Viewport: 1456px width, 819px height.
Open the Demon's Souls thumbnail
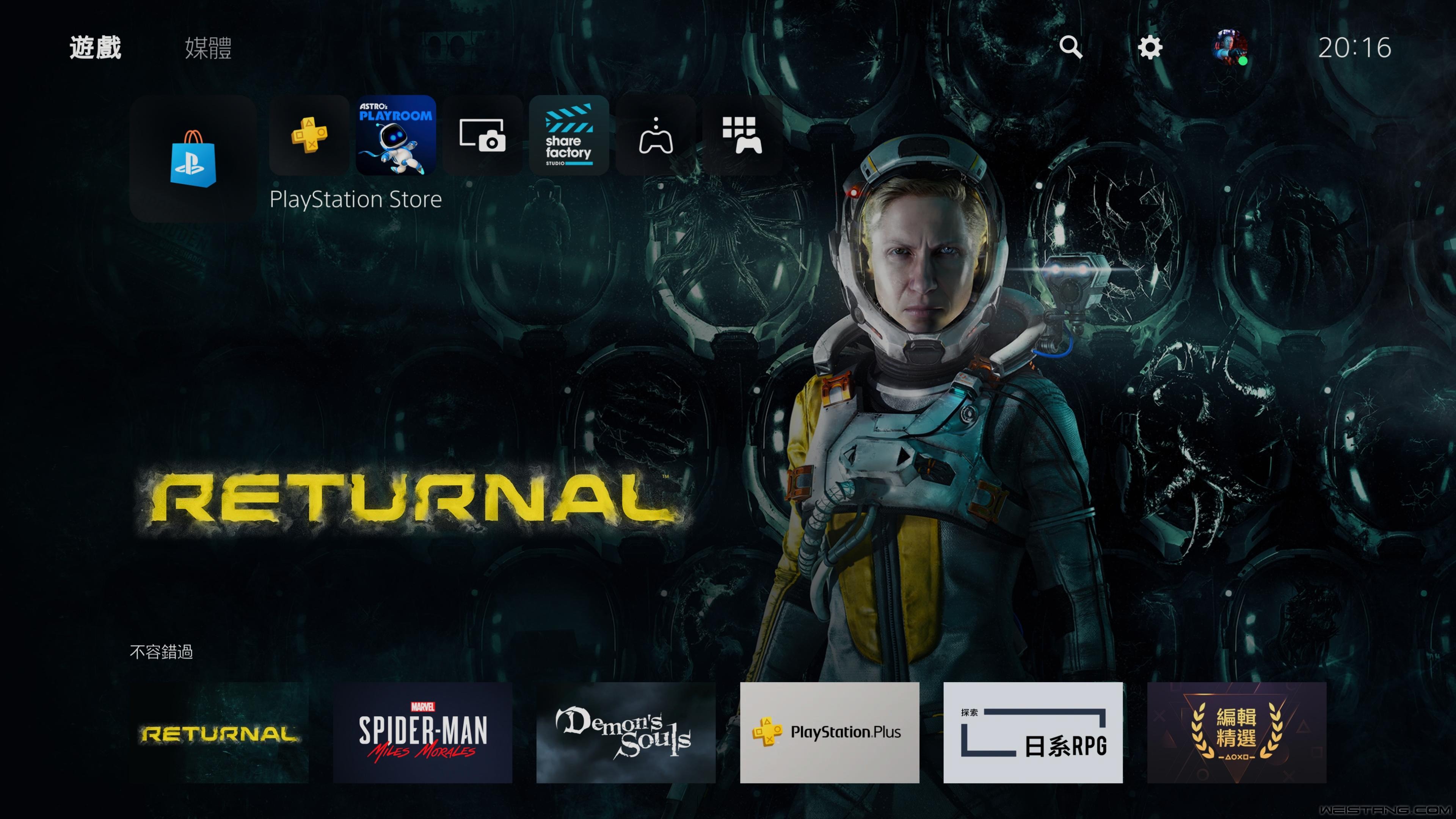(x=626, y=733)
